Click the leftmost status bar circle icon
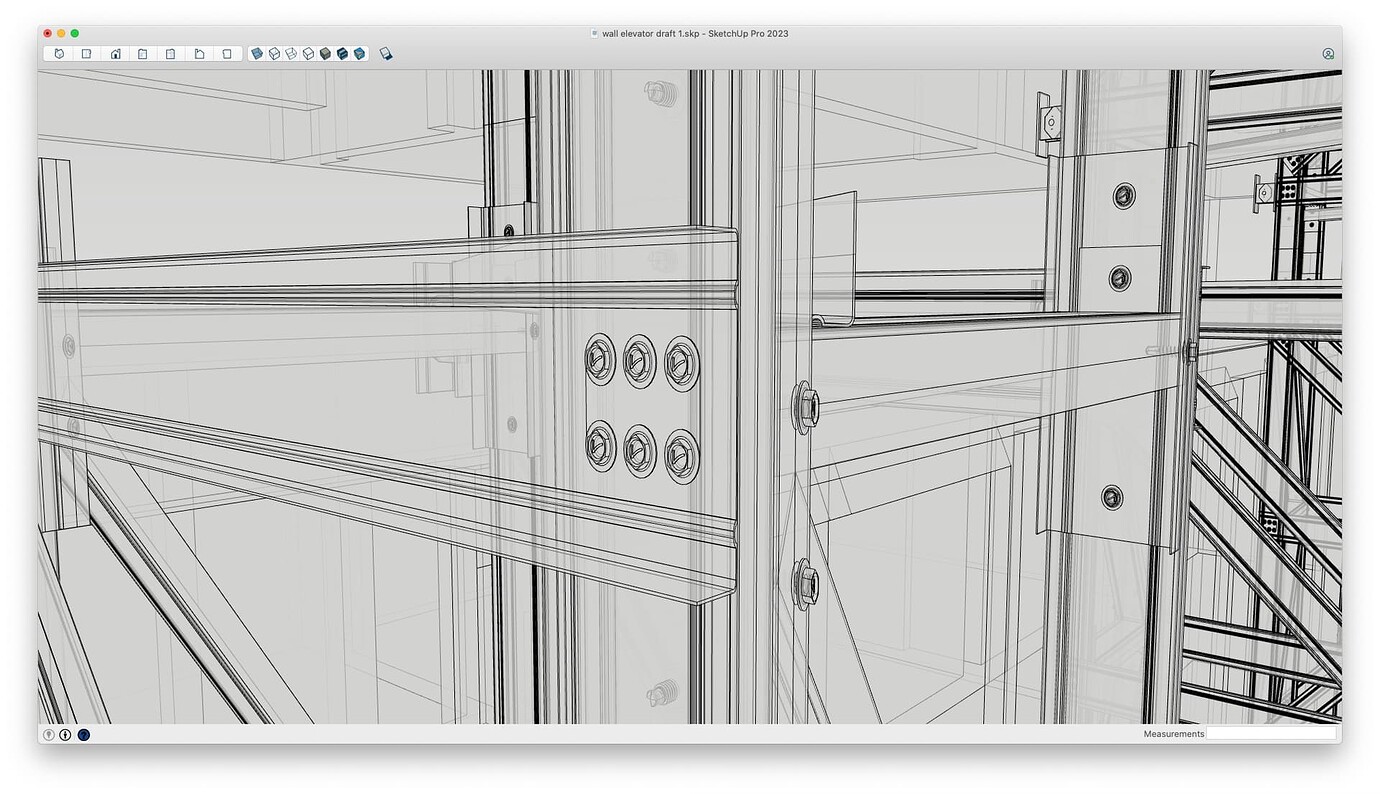Screen dimensions: 1380x794 48,734
